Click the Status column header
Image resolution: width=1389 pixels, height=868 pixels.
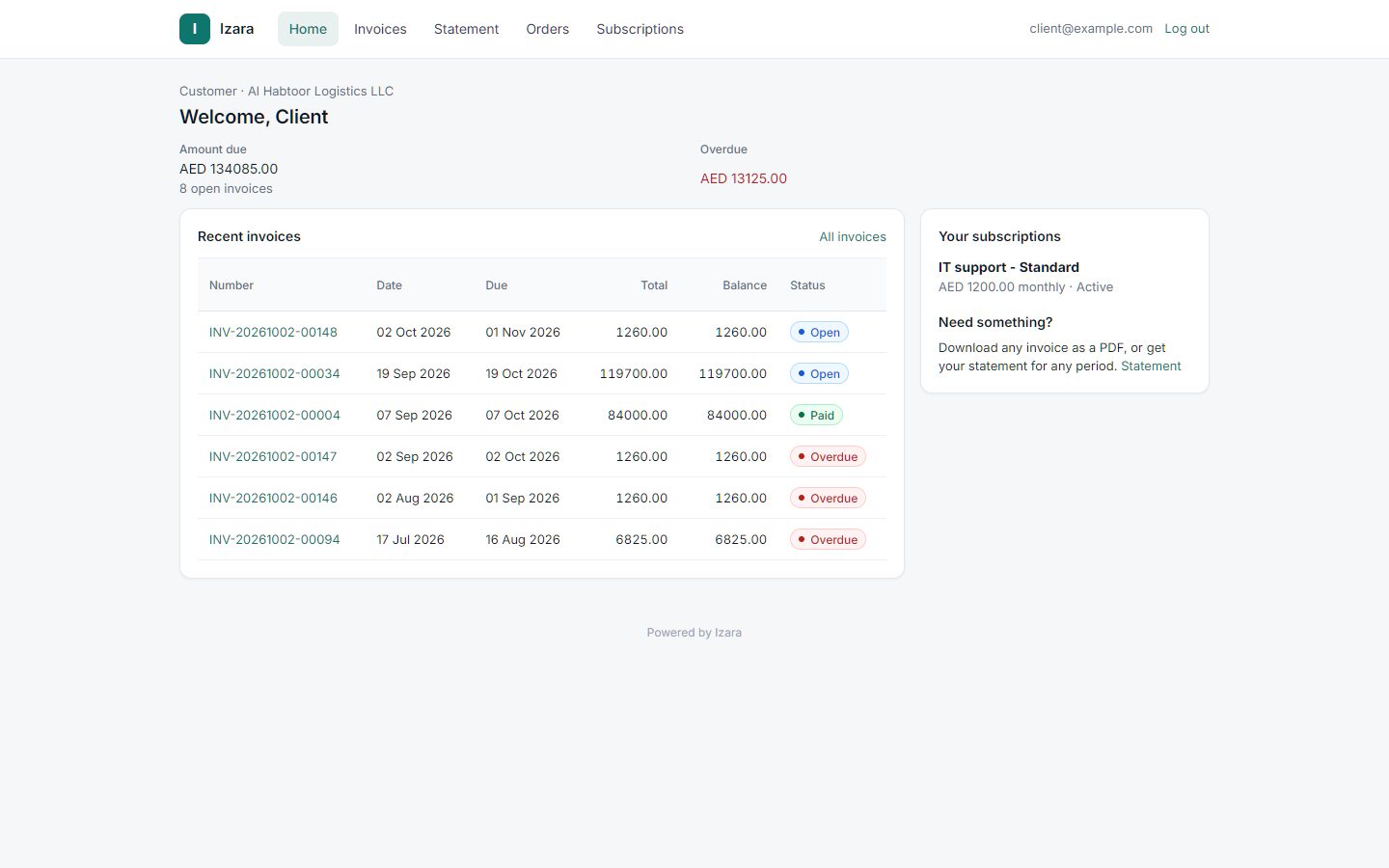coord(807,285)
